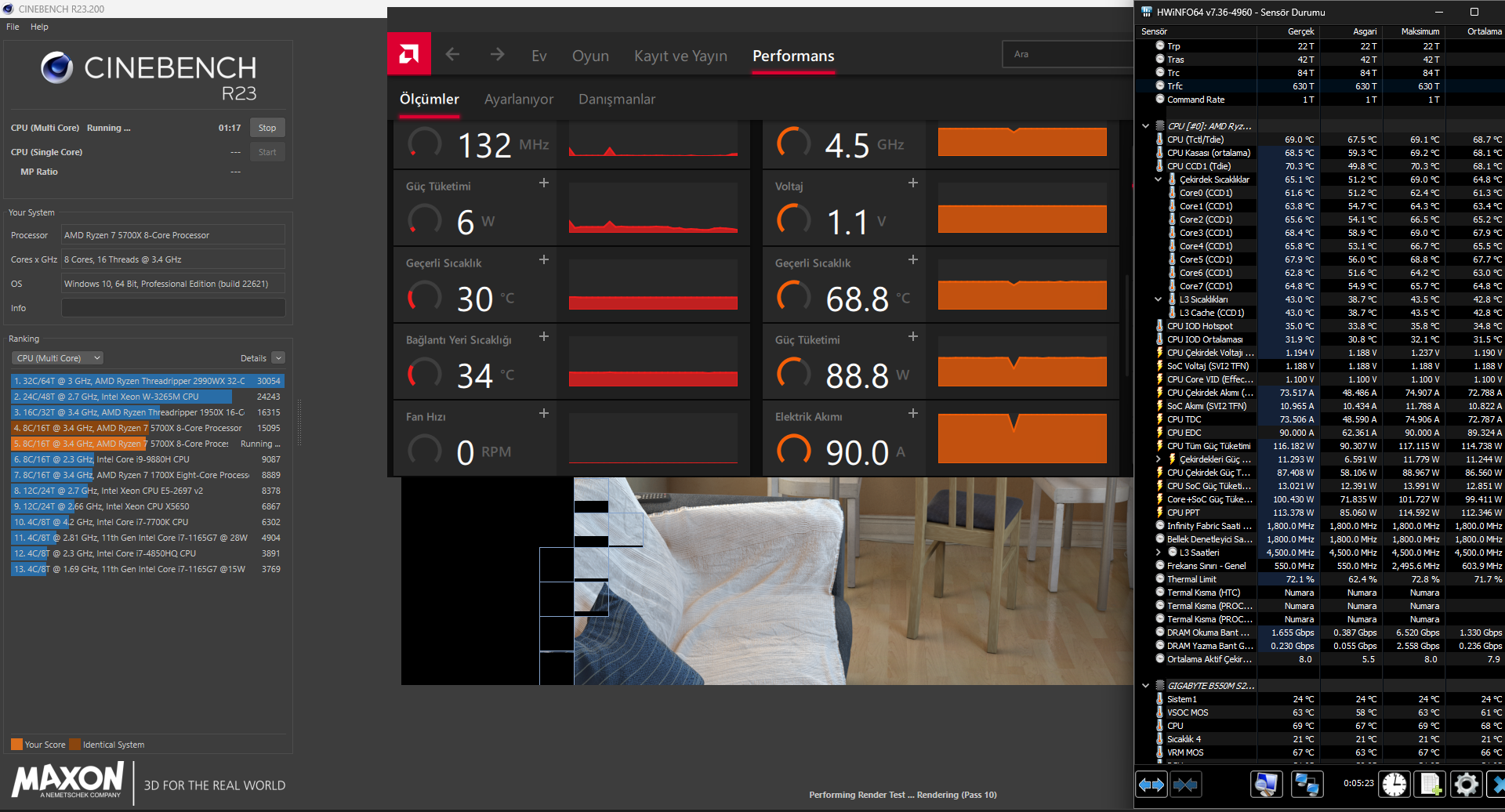Expand the L3 Saatleri tree row
This screenshot has height=812, width=1505.
pyautogui.click(x=1159, y=553)
